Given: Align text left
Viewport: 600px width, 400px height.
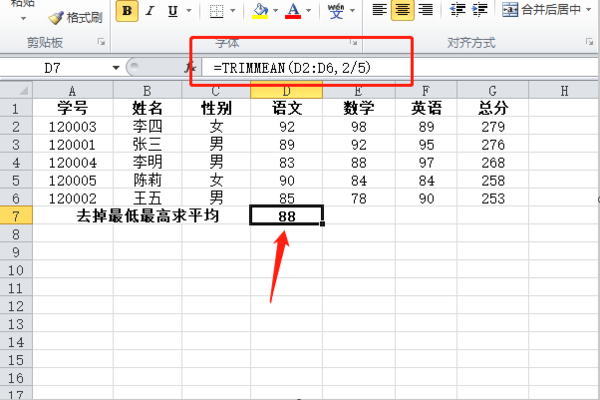Looking at the screenshot, I should pos(379,10).
